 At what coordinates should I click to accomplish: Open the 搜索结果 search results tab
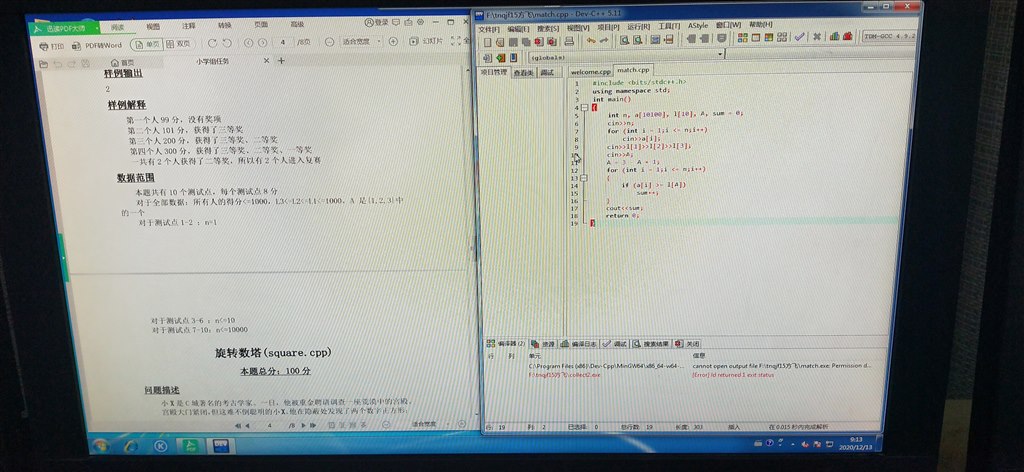(650, 343)
